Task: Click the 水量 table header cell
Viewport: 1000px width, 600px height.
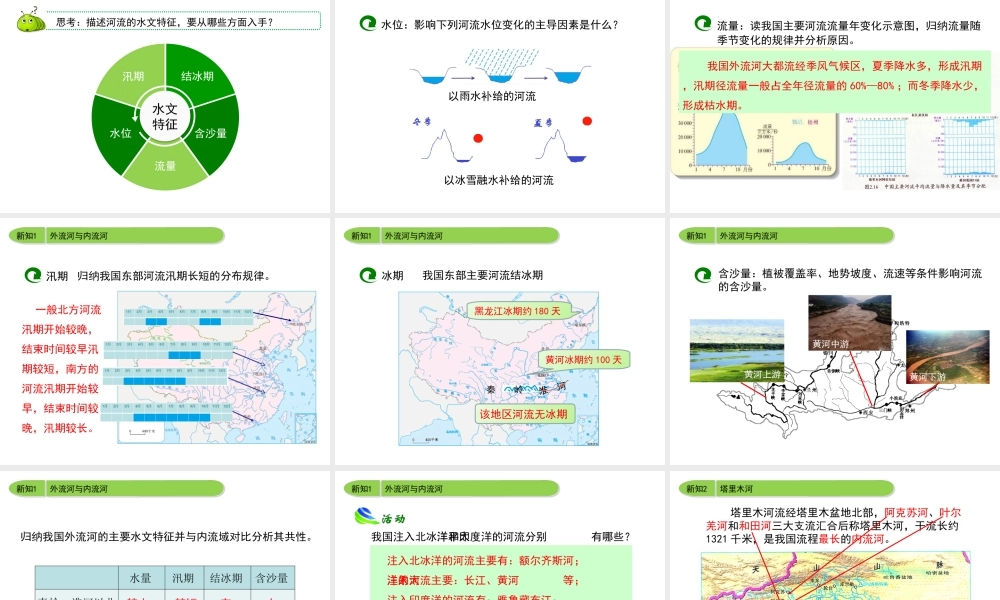Action: pos(141,578)
